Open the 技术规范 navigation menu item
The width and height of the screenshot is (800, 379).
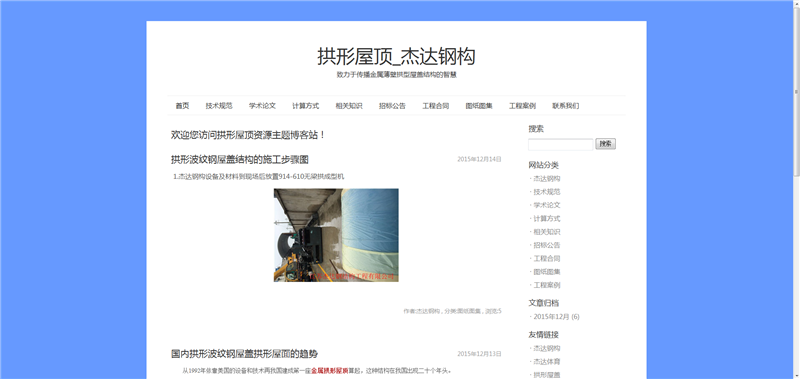click(x=219, y=106)
